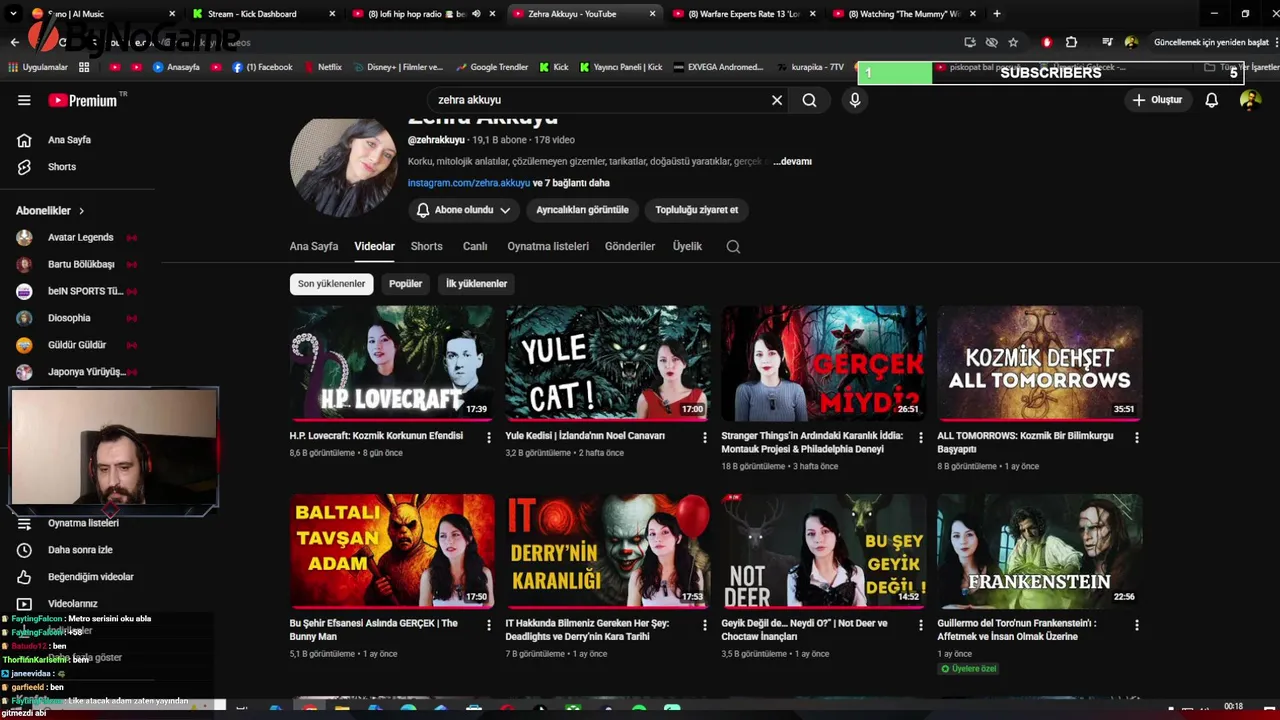
Task: Open the YouTube hamburger guide menu
Action: (24, 100)
